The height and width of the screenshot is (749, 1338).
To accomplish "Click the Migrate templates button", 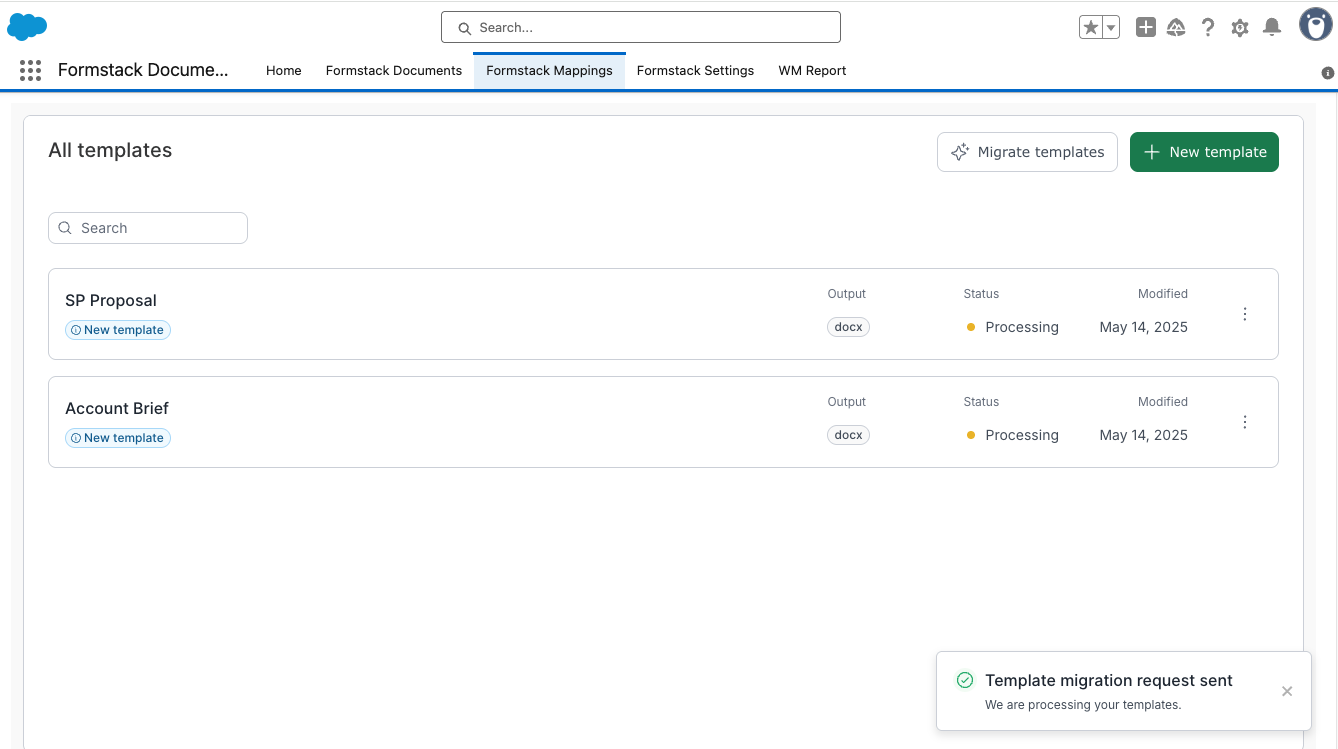I will (x=1027, y=152).
